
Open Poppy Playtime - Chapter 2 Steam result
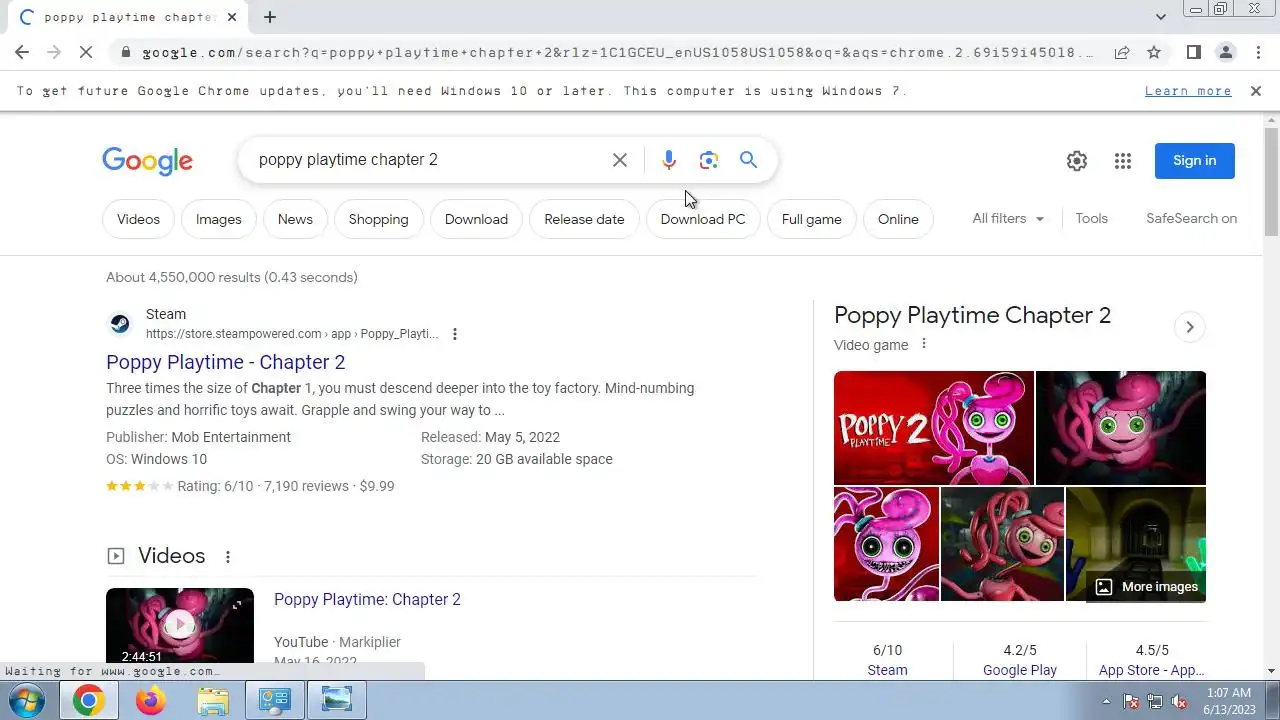[x=226, y=362]
